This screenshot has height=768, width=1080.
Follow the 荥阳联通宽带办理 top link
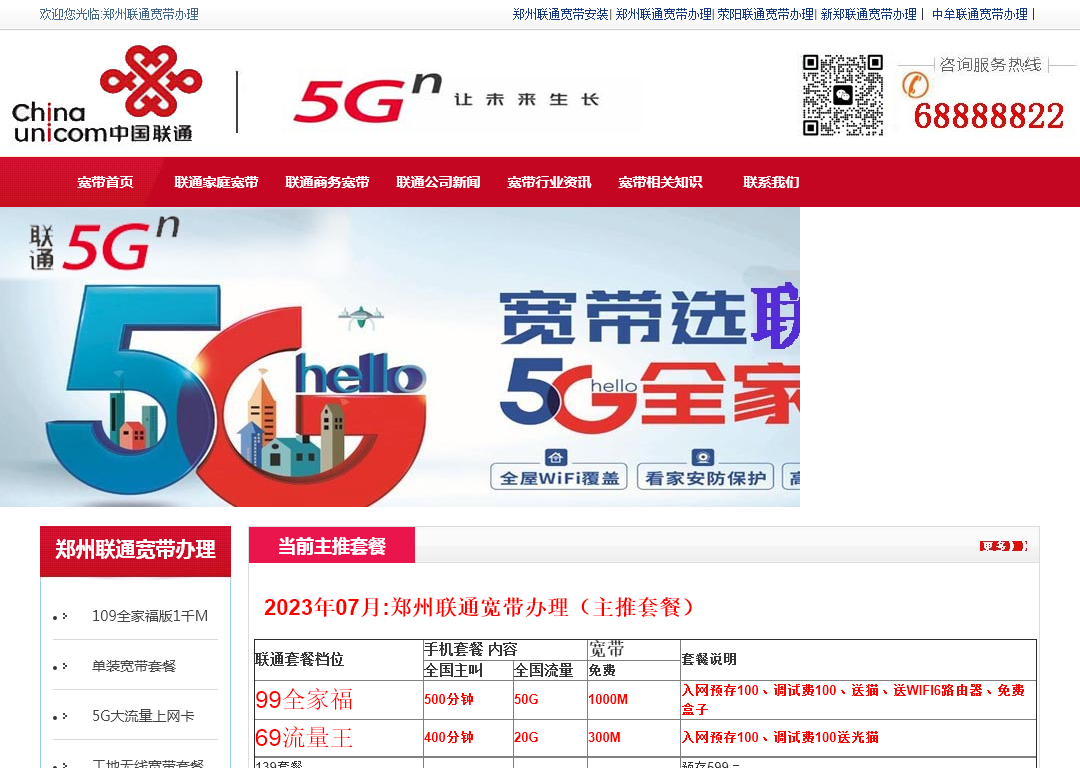coord(765,14)
